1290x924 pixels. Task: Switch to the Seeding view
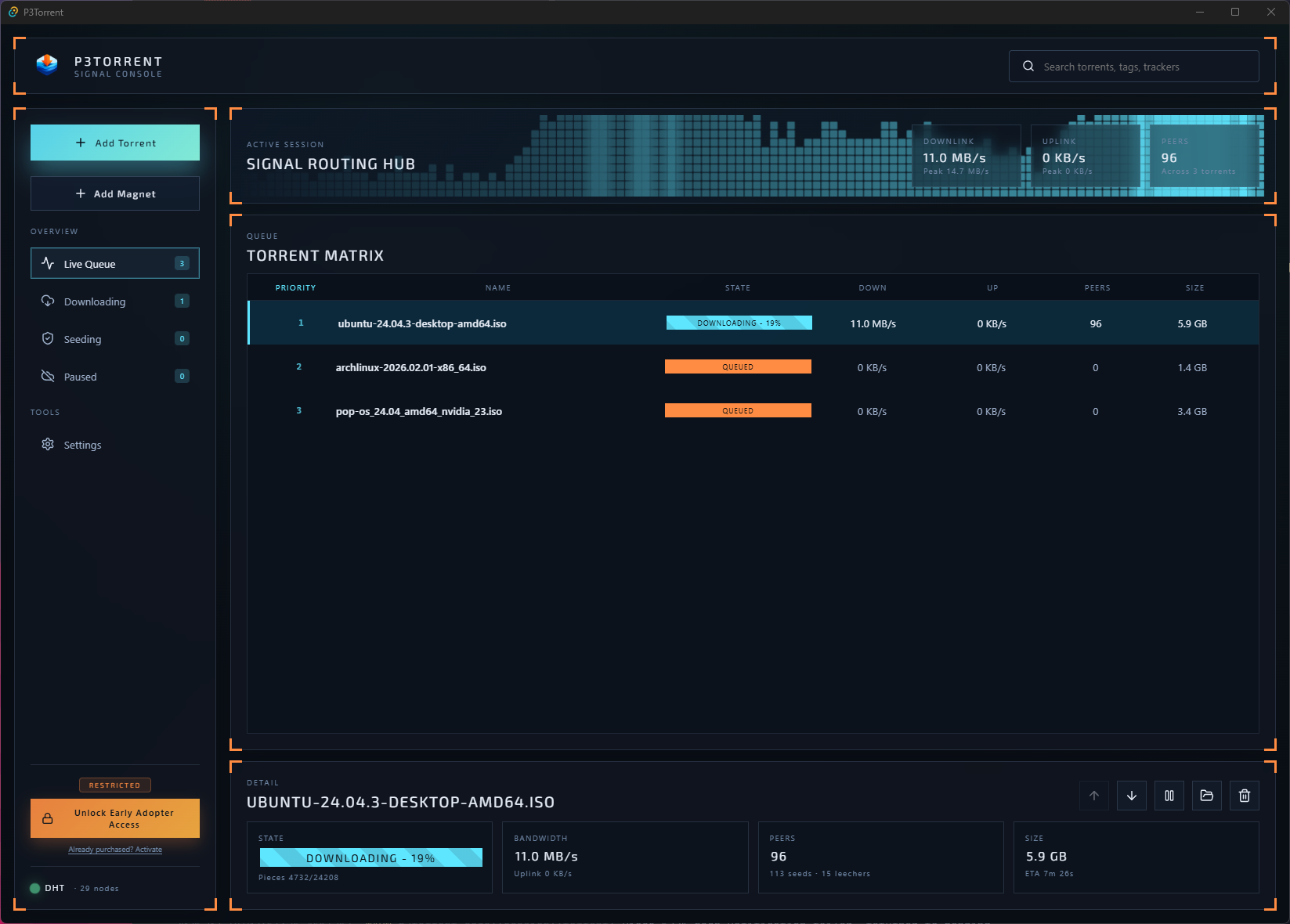coord(81,339)
